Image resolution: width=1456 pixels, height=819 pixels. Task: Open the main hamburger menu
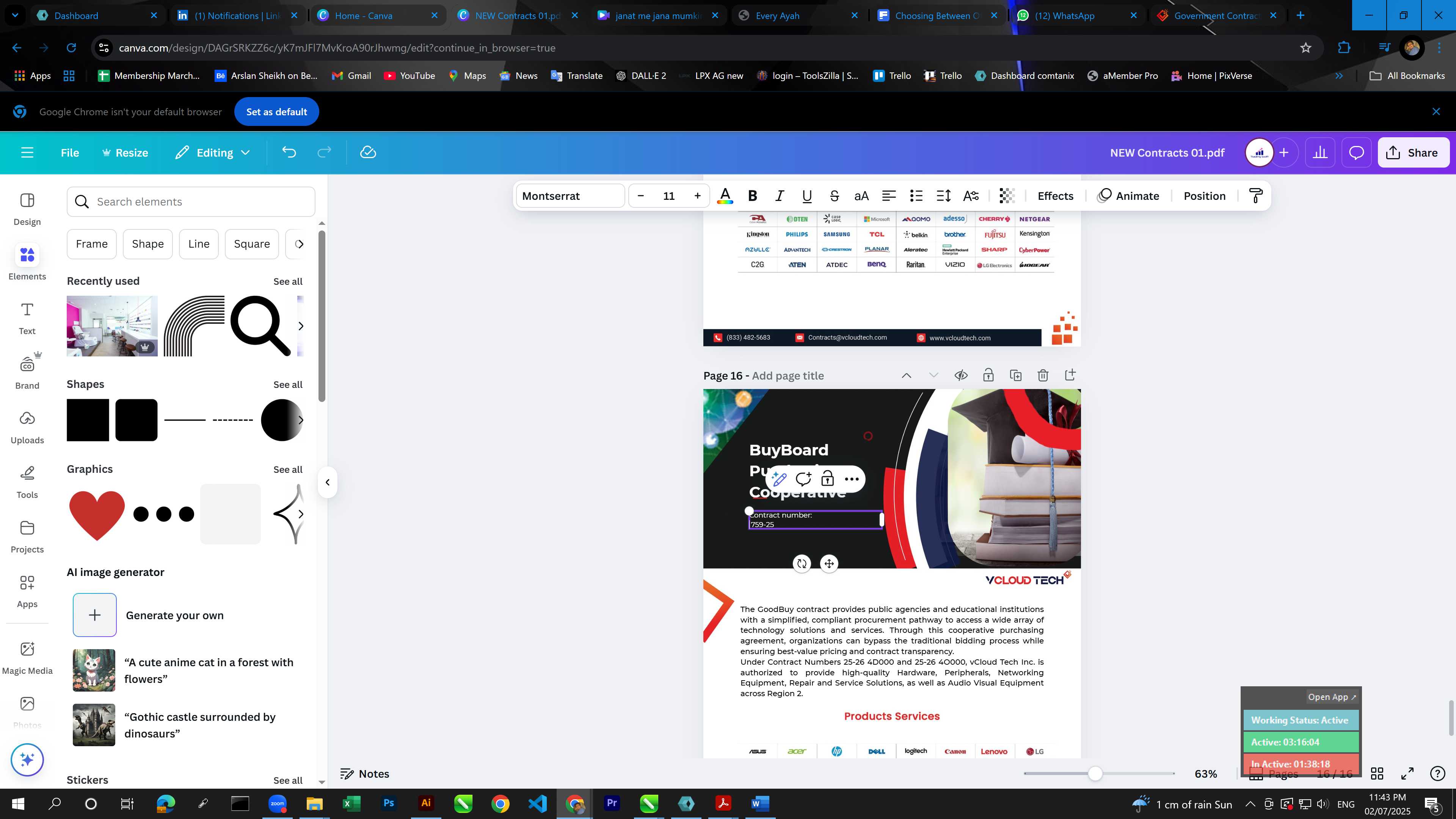(27, 152)
